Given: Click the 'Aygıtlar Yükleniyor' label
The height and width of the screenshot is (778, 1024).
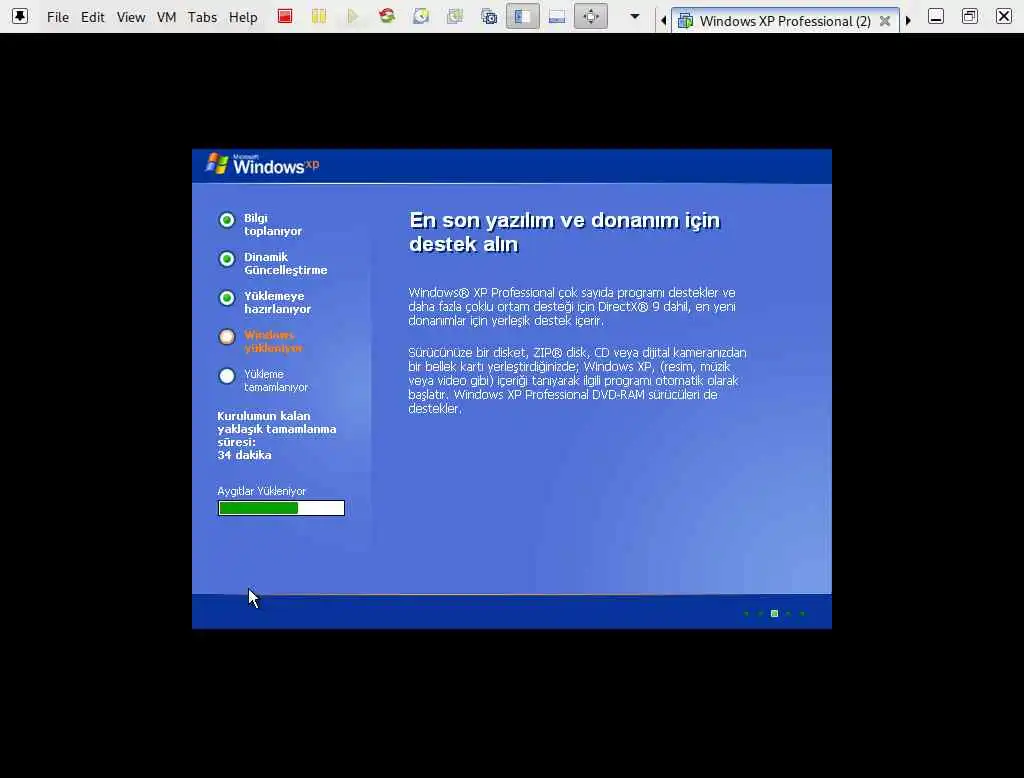Looking at the screenshot, I should (x=261, y=491).
